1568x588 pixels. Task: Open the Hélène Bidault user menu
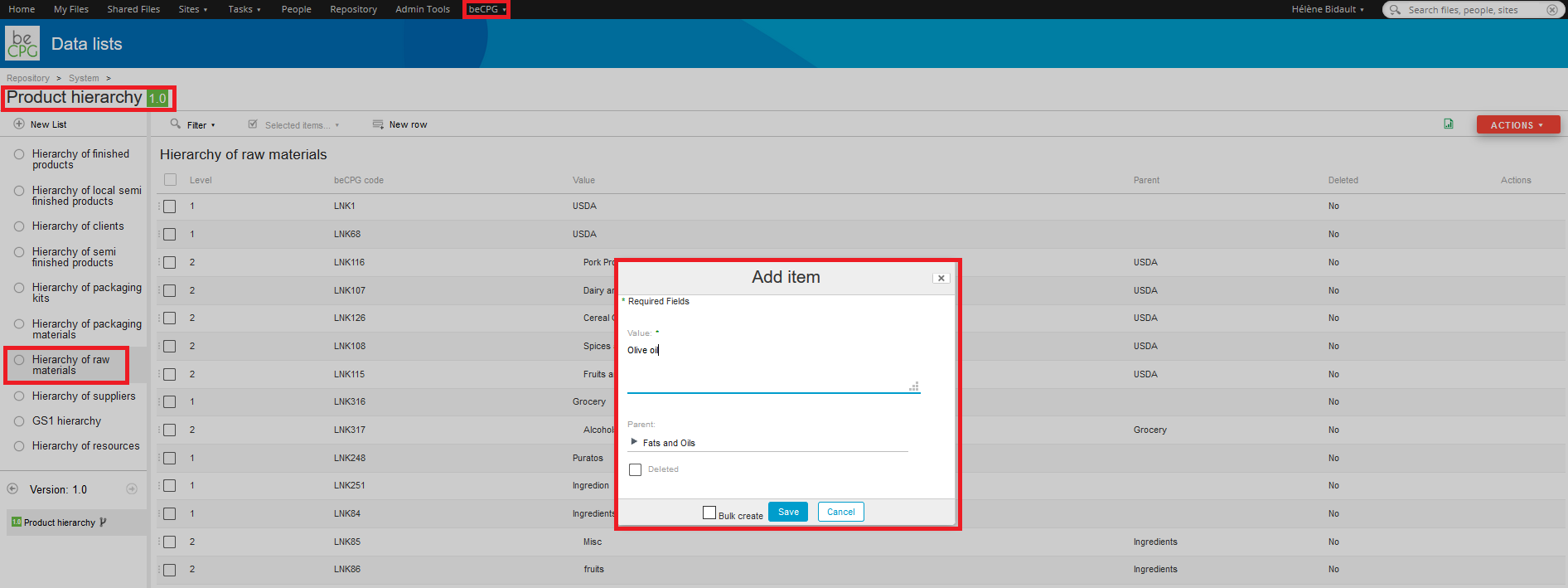1328,9
